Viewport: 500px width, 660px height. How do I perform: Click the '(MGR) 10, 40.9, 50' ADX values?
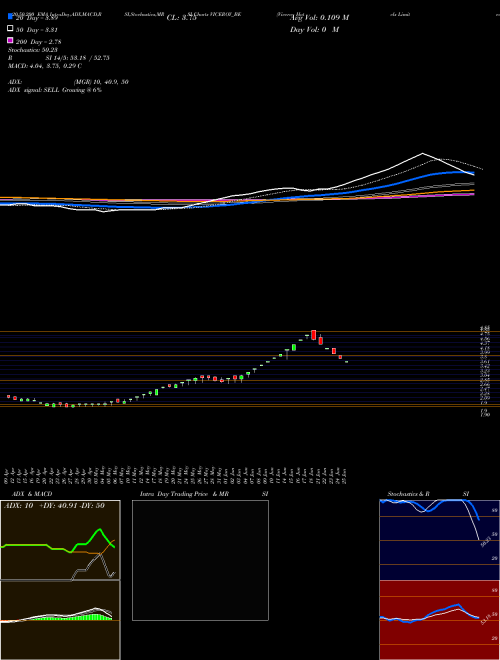point(101,82)
